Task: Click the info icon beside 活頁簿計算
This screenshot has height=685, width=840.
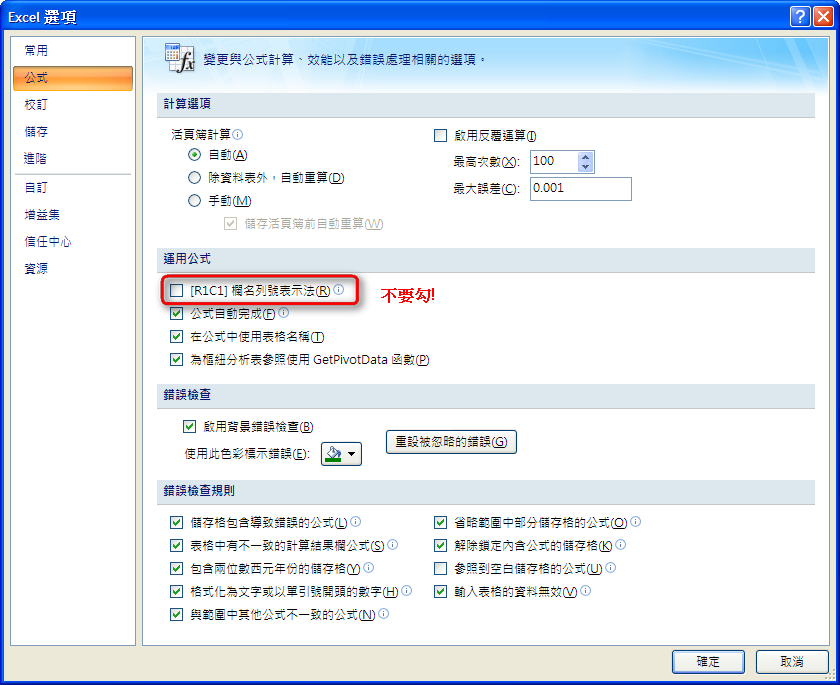Action: tap(238, 134)
